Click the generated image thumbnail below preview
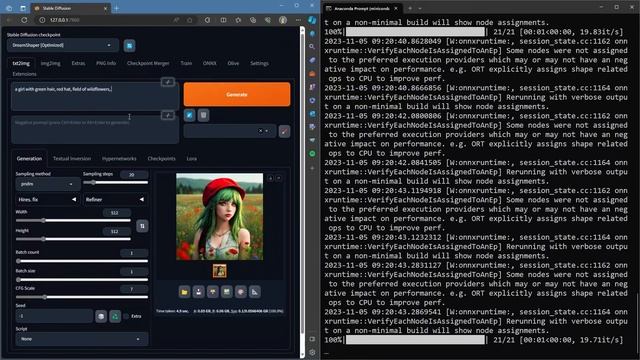The height and width of the screenshot is (360, 640). click(x=220, y=271)
